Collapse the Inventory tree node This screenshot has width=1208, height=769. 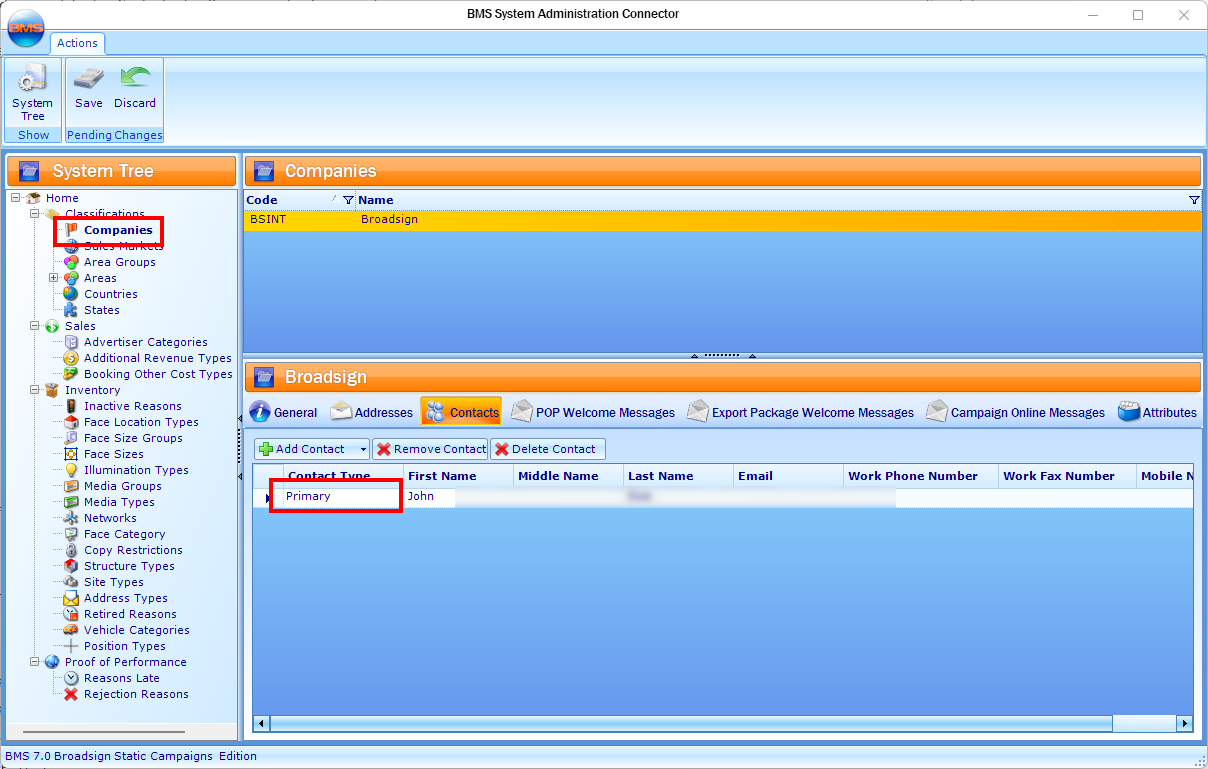click(x=35, y=390)
